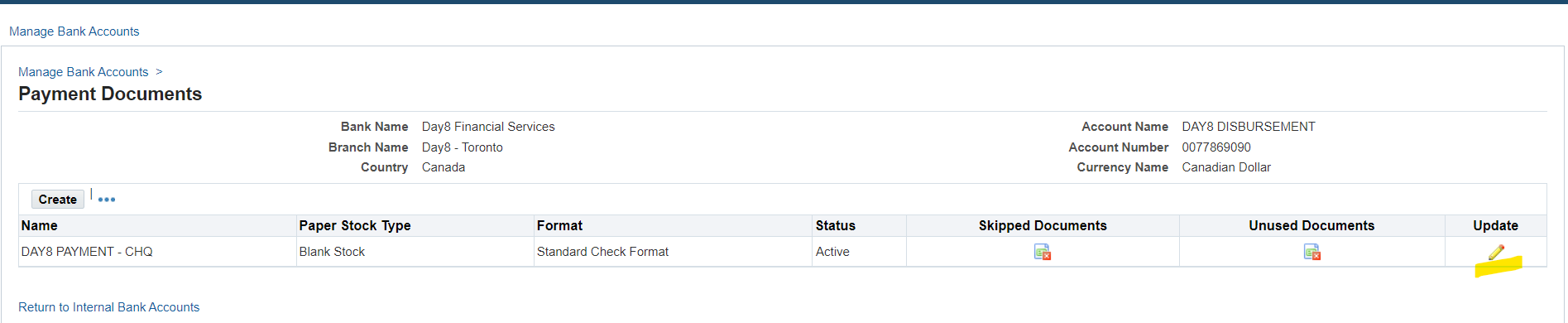Click the Blank Stock cell

coord(332,252)
